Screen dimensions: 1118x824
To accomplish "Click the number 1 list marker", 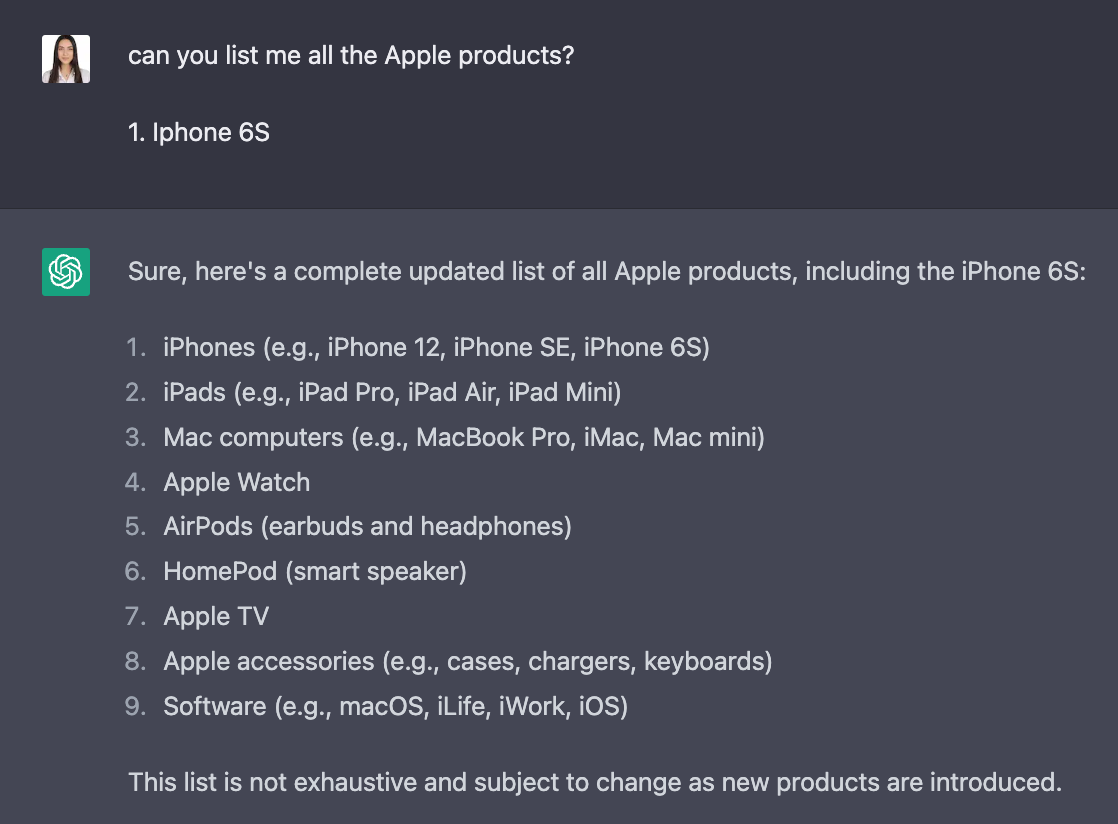I will pyautogui.click(x=135, y=348).
